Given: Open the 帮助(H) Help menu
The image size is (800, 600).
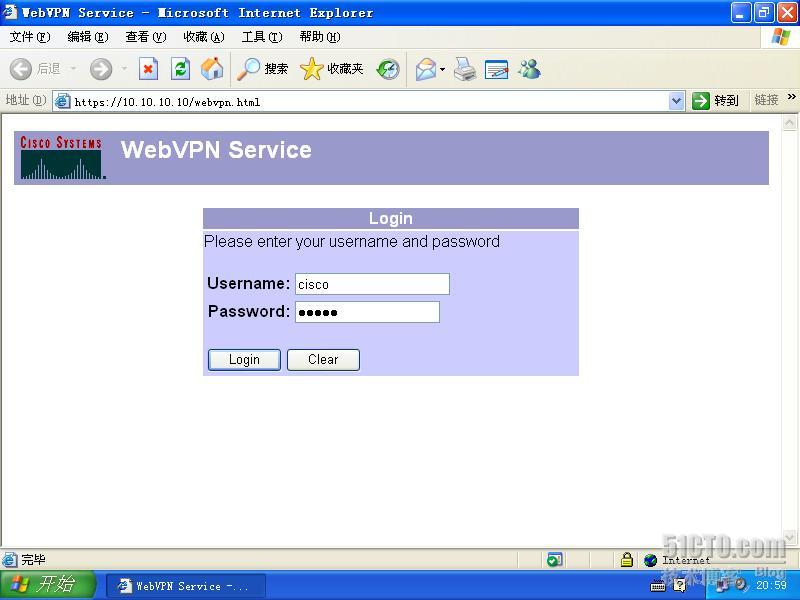Looking at the screenshot, I should coord(320,37).
